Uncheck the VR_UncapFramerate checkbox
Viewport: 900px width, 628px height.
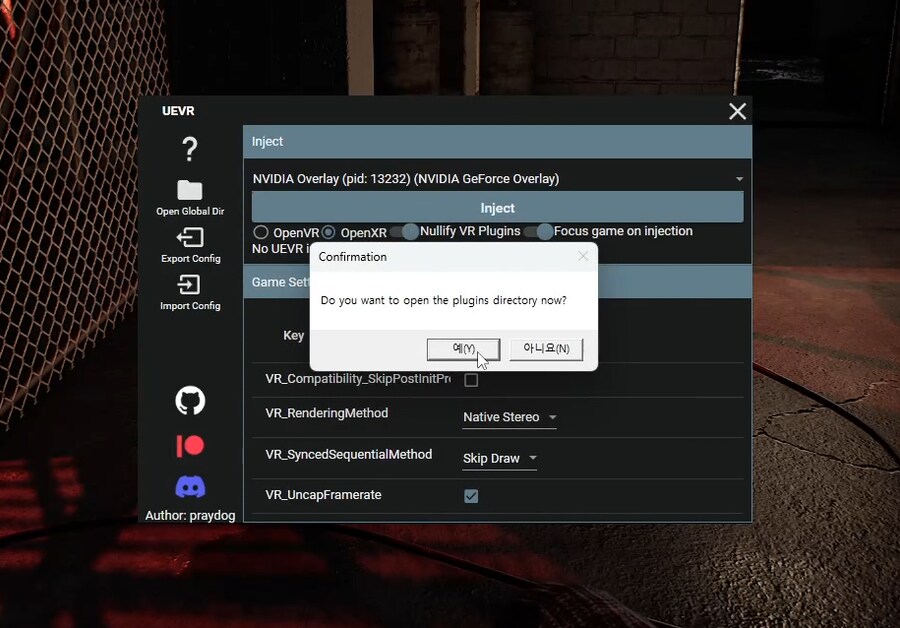coord(471,494)
